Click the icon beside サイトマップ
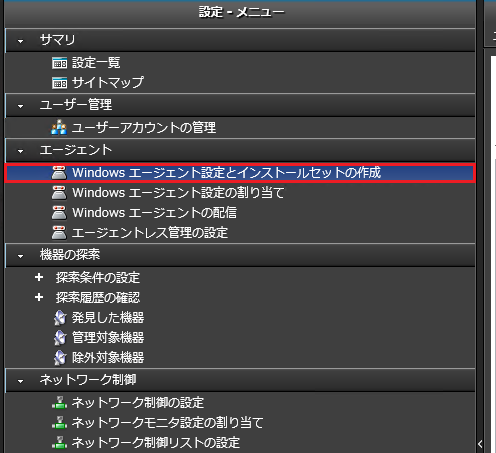The height and width of the screenshot is (453, 496). click(59, 83)
